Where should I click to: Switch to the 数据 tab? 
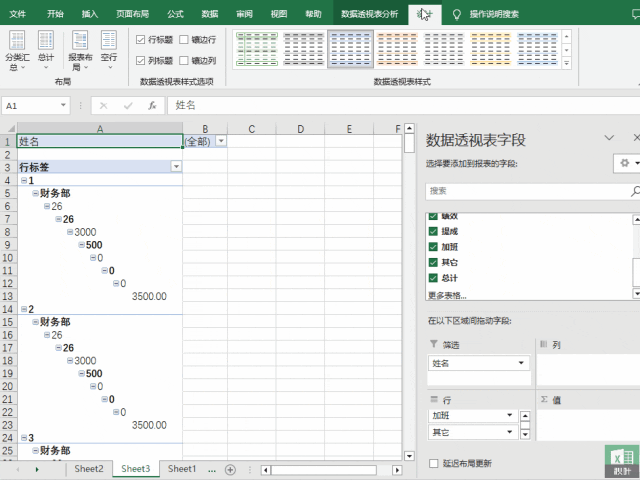(x=210, y=14)
